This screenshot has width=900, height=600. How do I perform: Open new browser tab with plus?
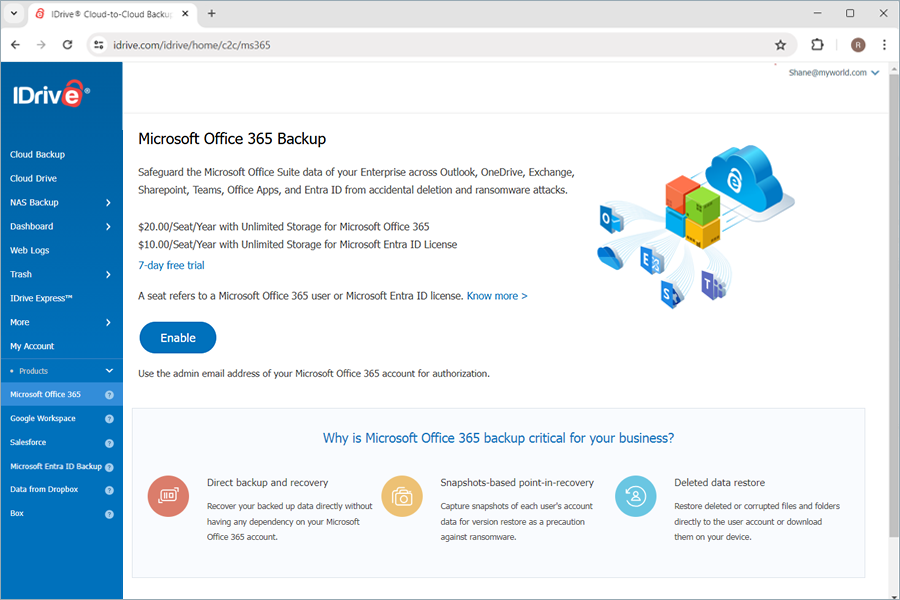tap(212, 13)
